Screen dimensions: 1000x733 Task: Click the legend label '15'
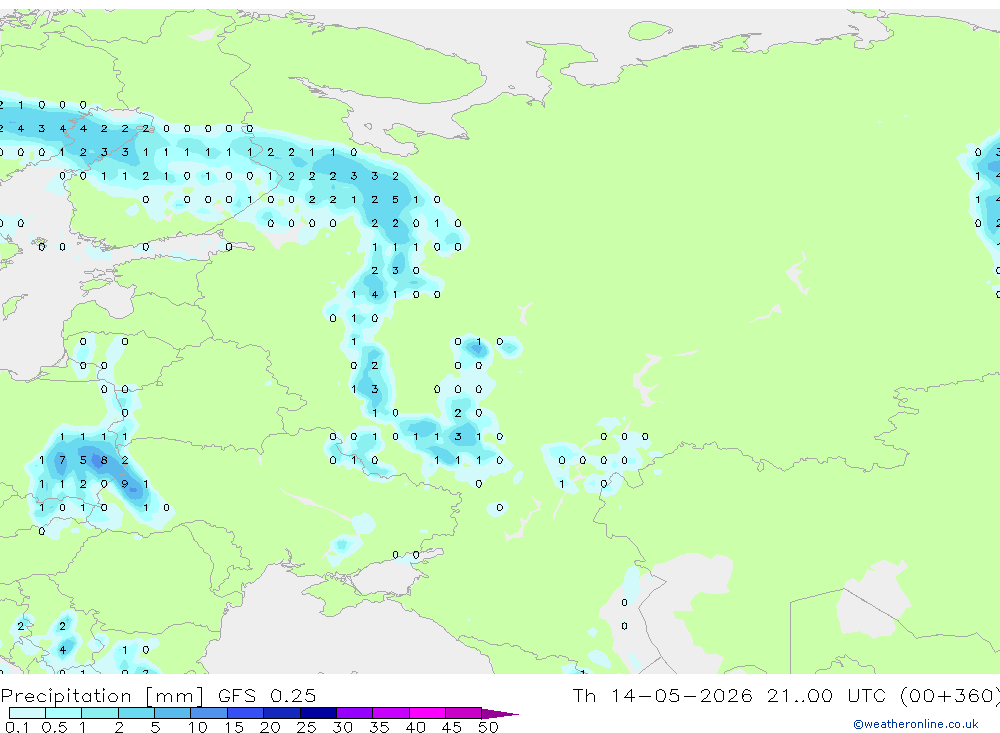[x=234, y=727]
